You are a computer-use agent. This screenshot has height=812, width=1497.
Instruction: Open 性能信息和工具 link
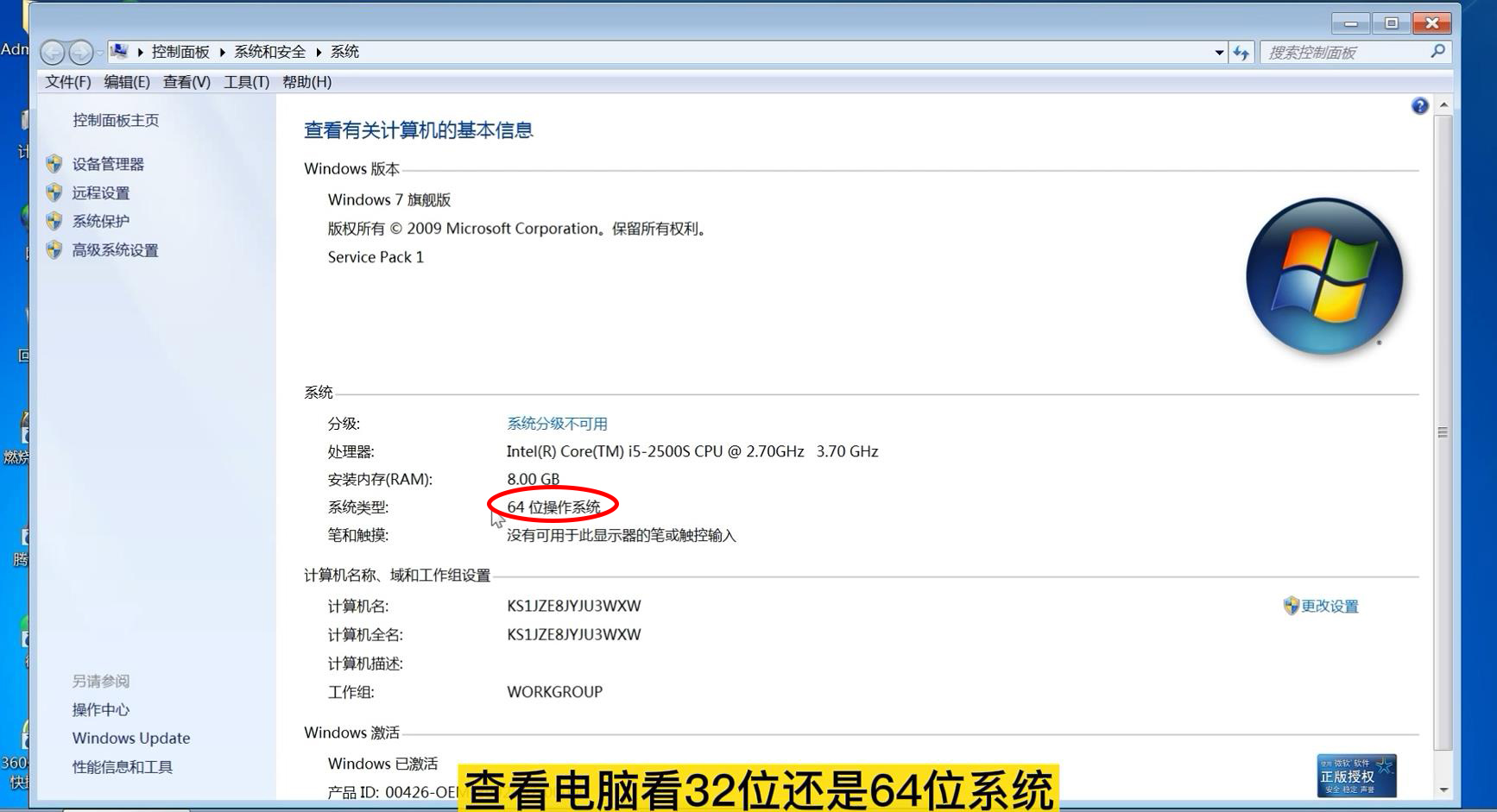[123, 766]
